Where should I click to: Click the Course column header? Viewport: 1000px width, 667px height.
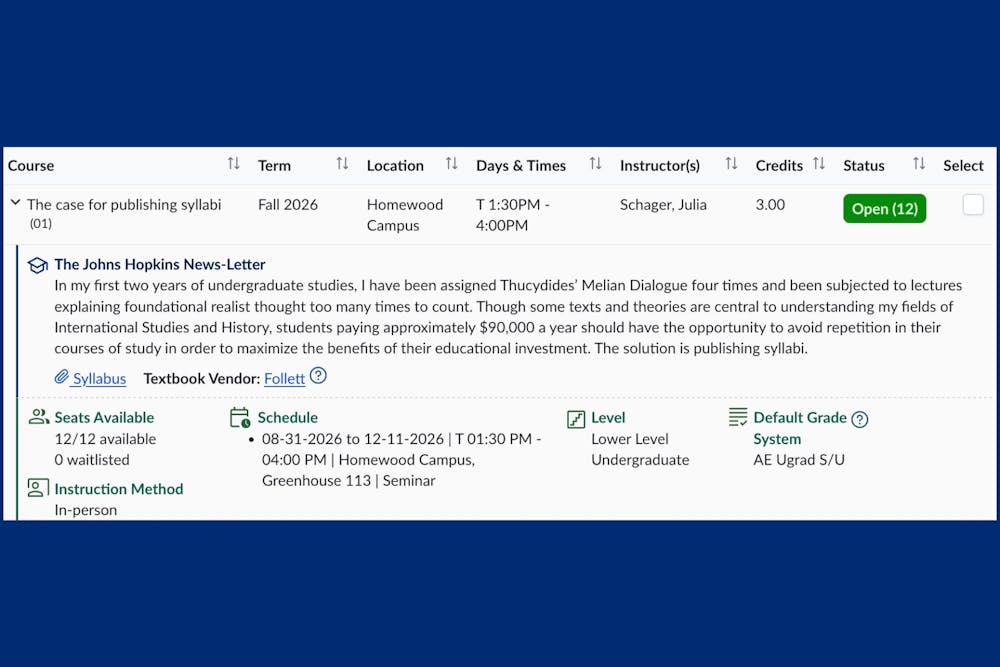31,165
